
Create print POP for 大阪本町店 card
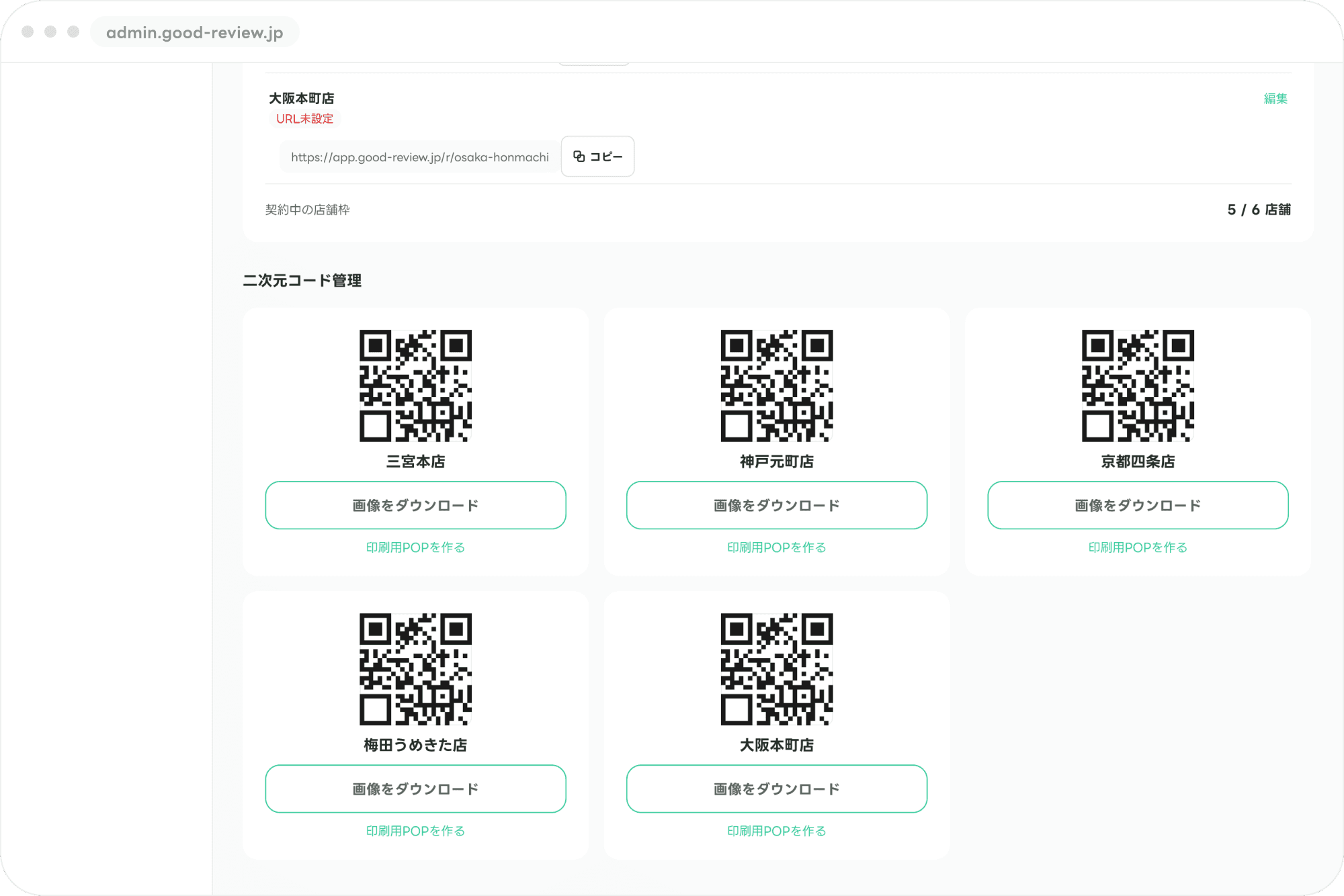coord(776,831)
